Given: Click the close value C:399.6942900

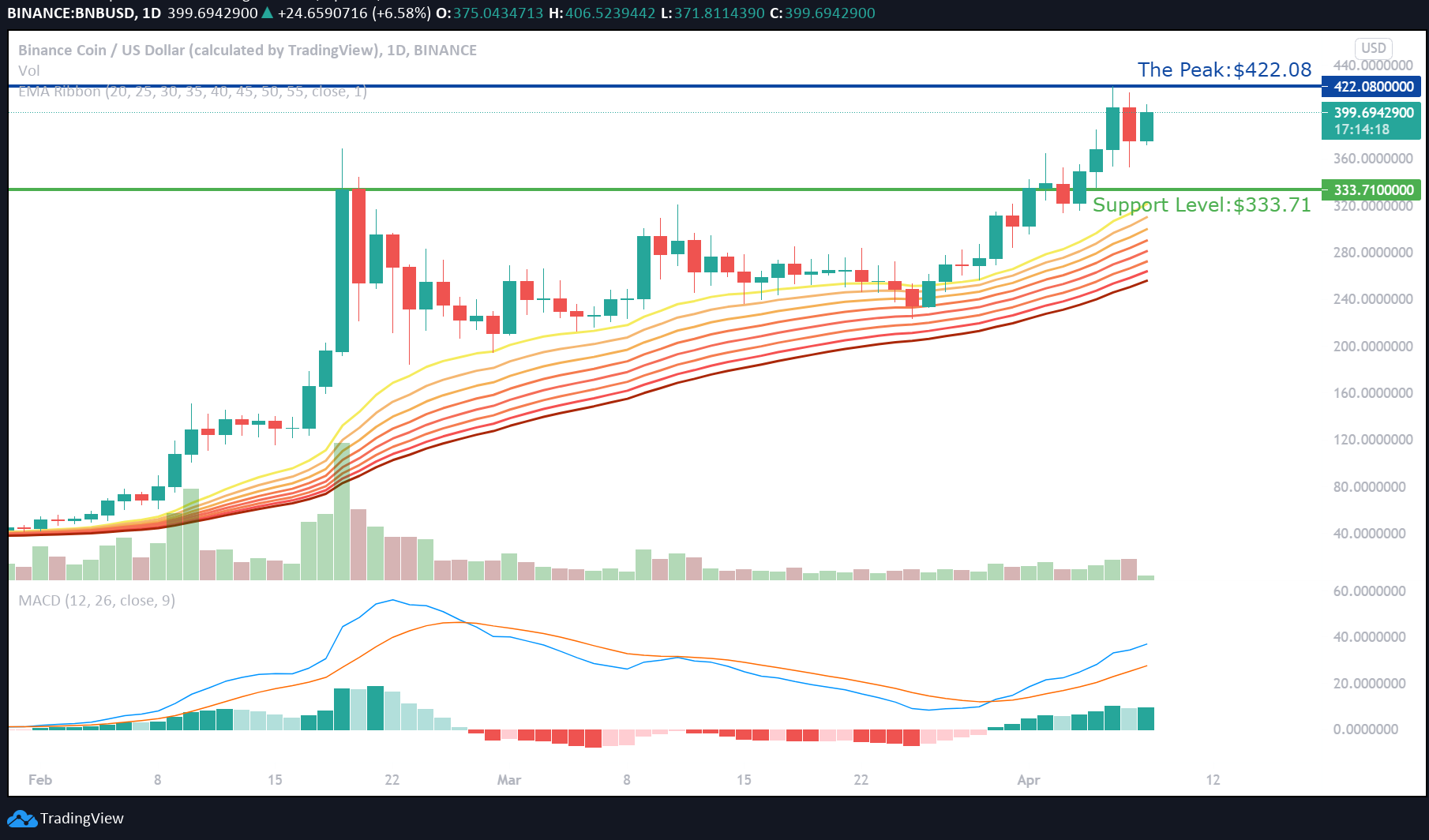Looking at the screenshot, I should tap(823, 13).
